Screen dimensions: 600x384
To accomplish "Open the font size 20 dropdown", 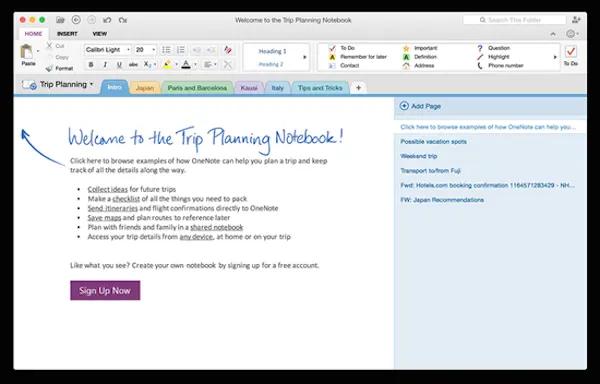I will click(x=146, y=50).
